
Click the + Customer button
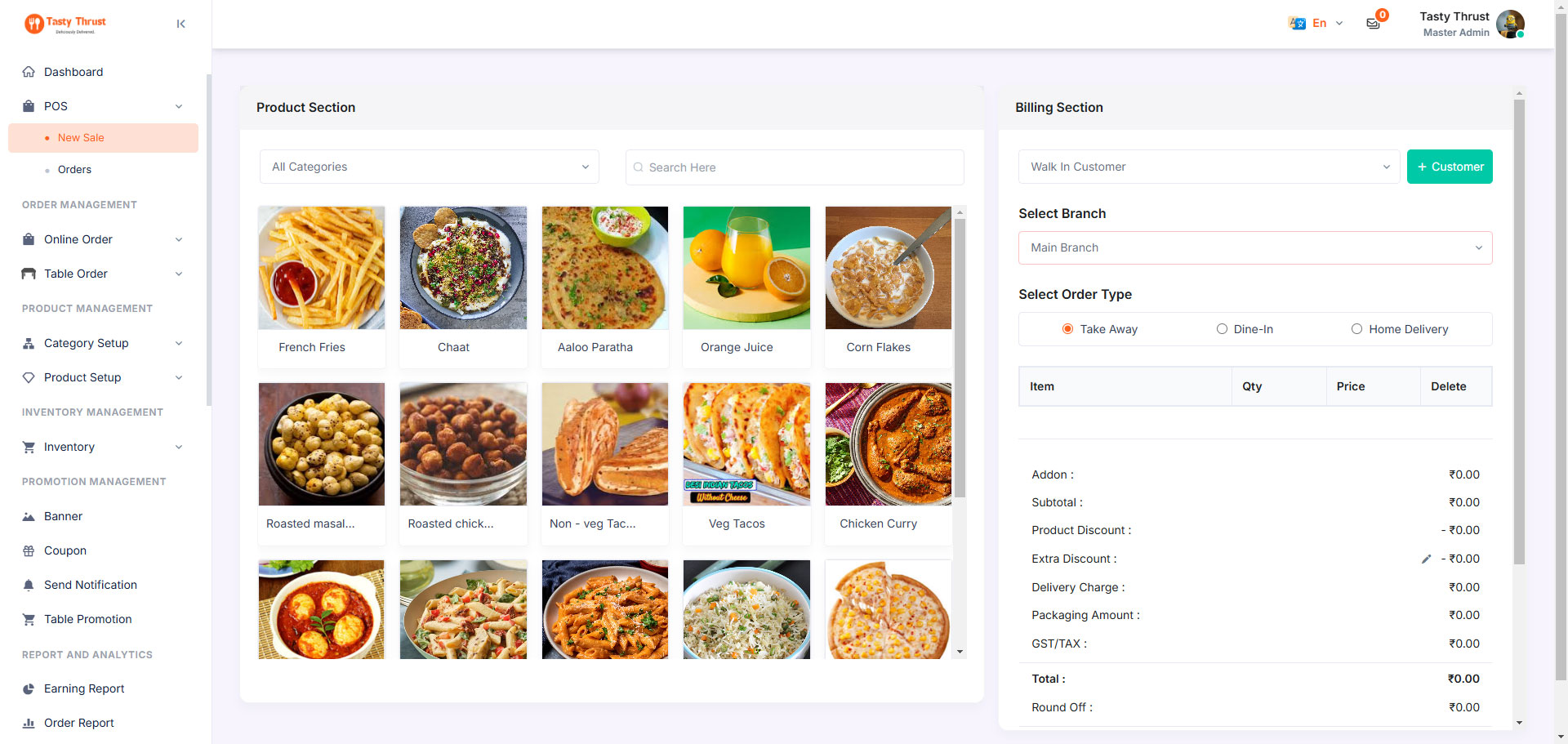click(1450, 167)
